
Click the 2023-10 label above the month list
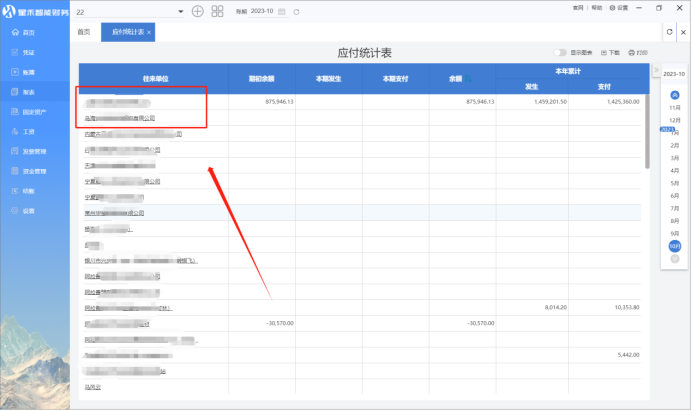[x=674, y=74]
